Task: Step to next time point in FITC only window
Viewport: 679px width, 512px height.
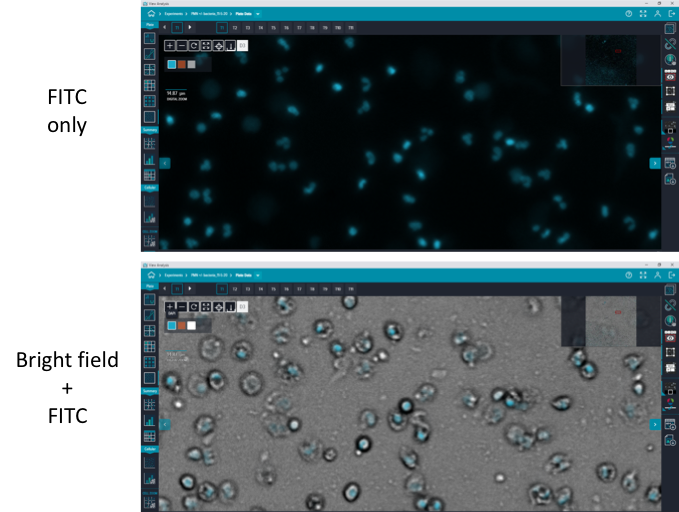Action: pos(190,27)
